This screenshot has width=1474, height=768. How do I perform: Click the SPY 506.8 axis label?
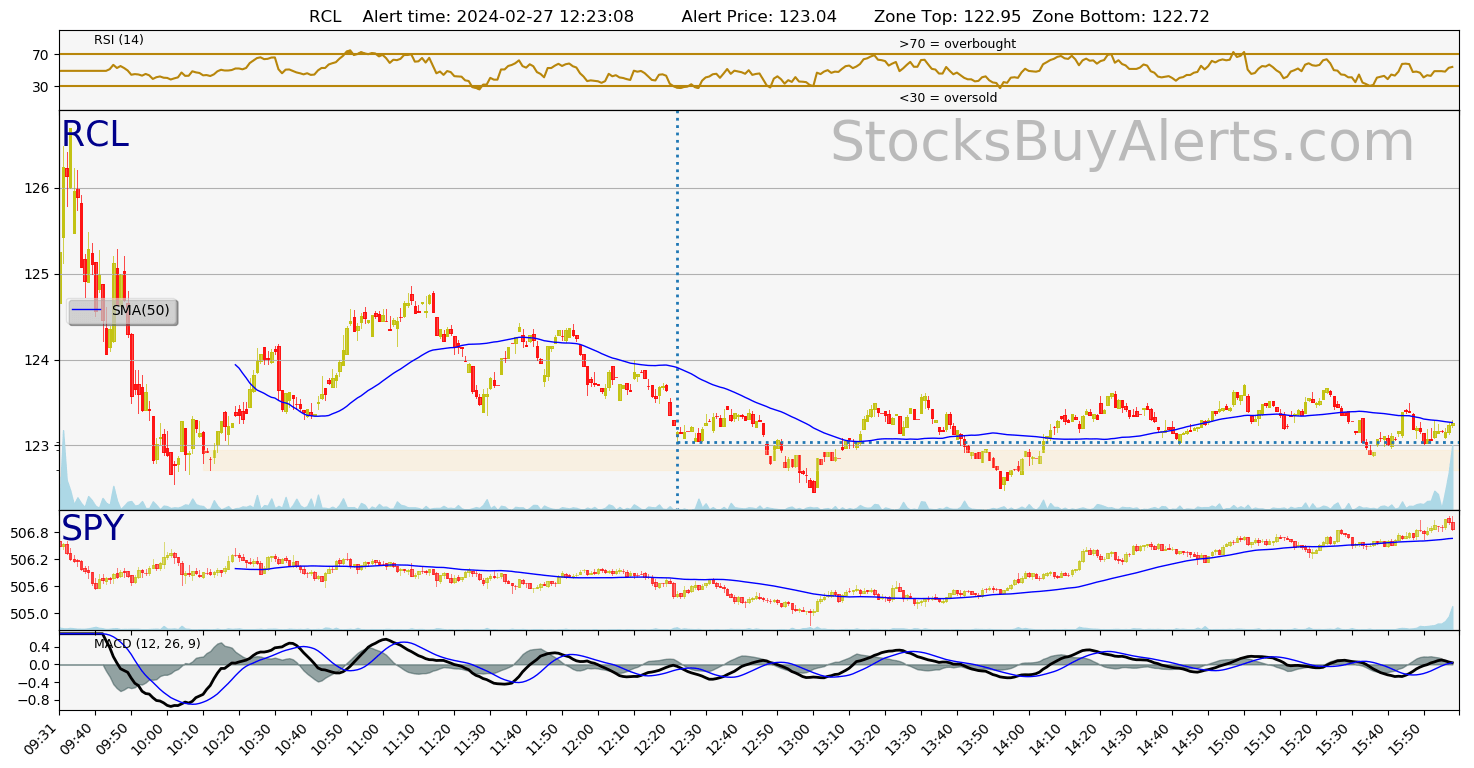point(30,533)
